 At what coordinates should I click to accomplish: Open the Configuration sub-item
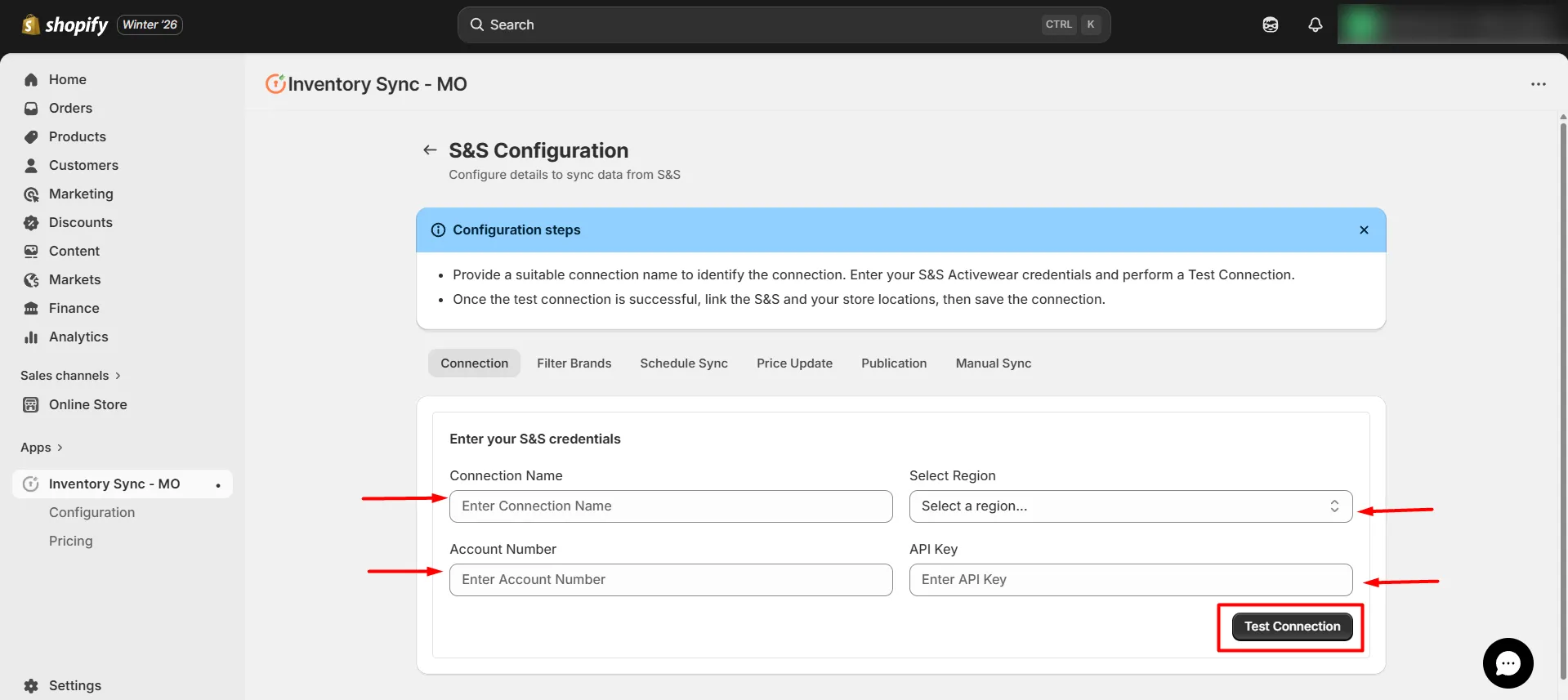click(x=92, y=512)
